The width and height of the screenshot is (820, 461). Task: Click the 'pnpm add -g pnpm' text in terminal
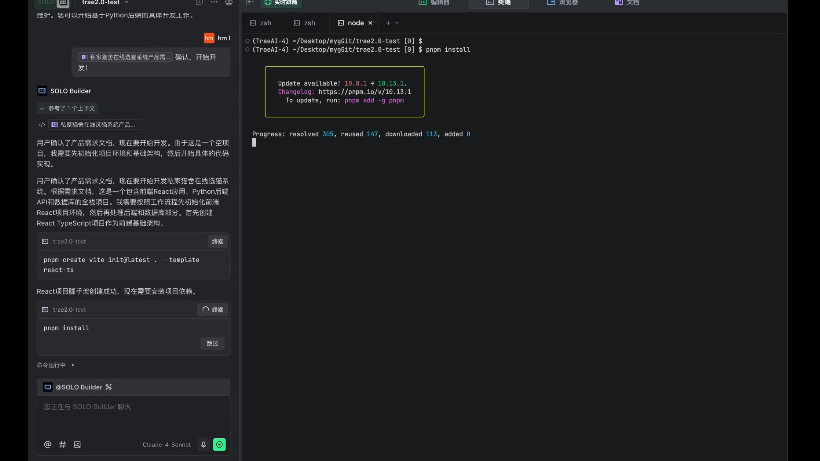[x=374, y=100]
